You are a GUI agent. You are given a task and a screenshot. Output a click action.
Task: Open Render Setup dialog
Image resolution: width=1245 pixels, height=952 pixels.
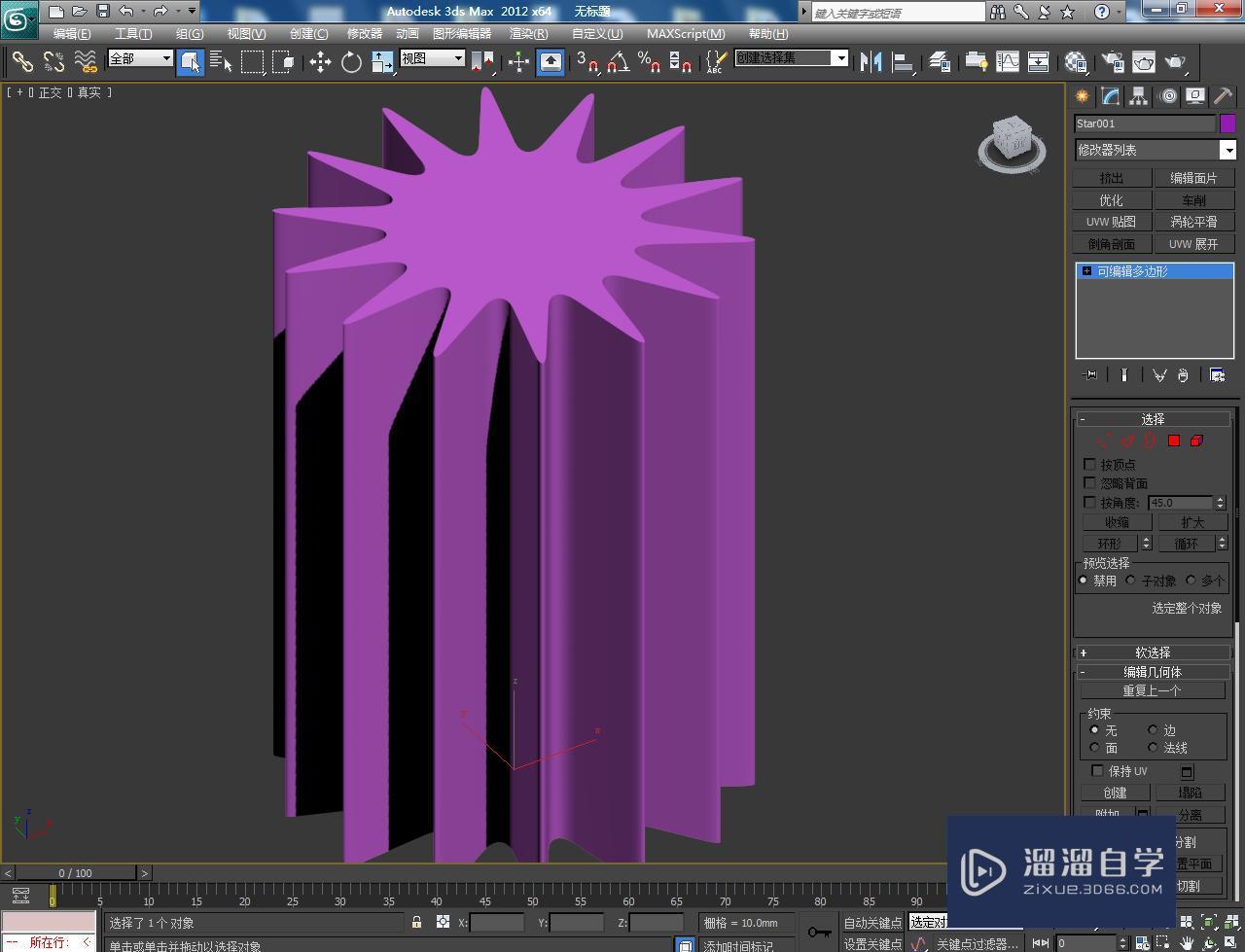tap(1112, 62)
